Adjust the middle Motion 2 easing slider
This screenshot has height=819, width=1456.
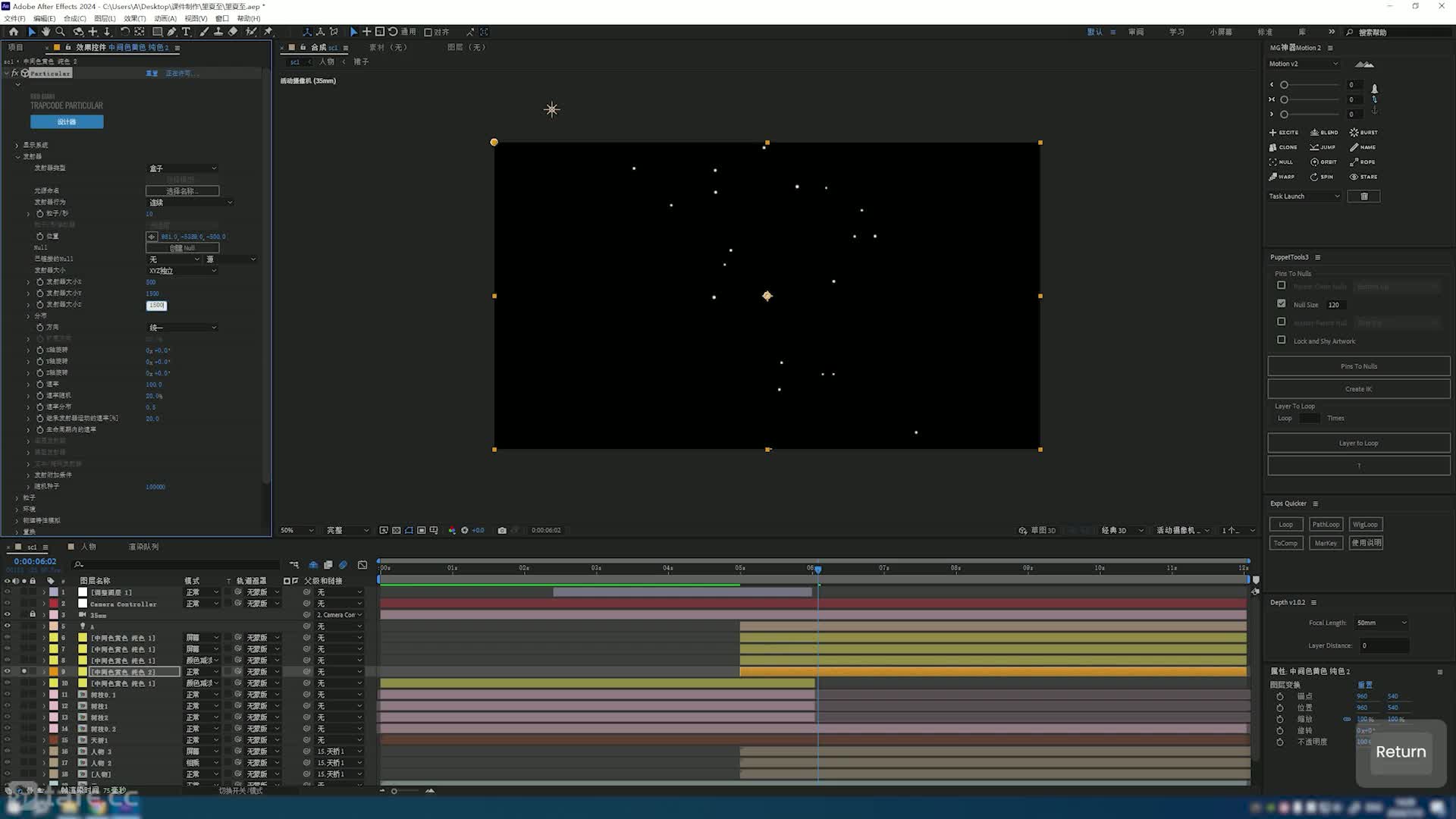(1310, 99)
